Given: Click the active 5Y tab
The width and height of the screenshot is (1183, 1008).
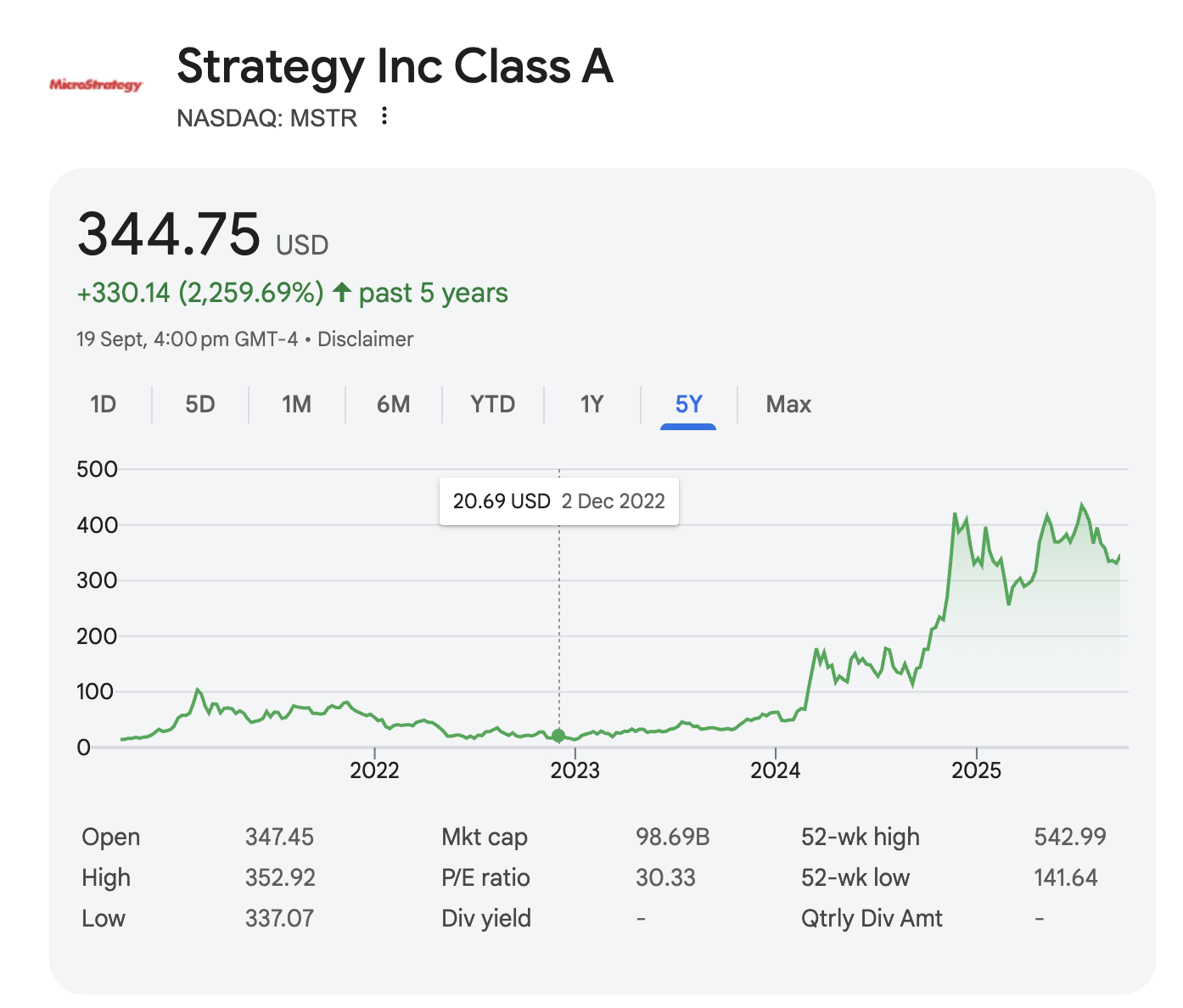Looking at the screenshot, I should pyautogui.click(x=688, y=404).
